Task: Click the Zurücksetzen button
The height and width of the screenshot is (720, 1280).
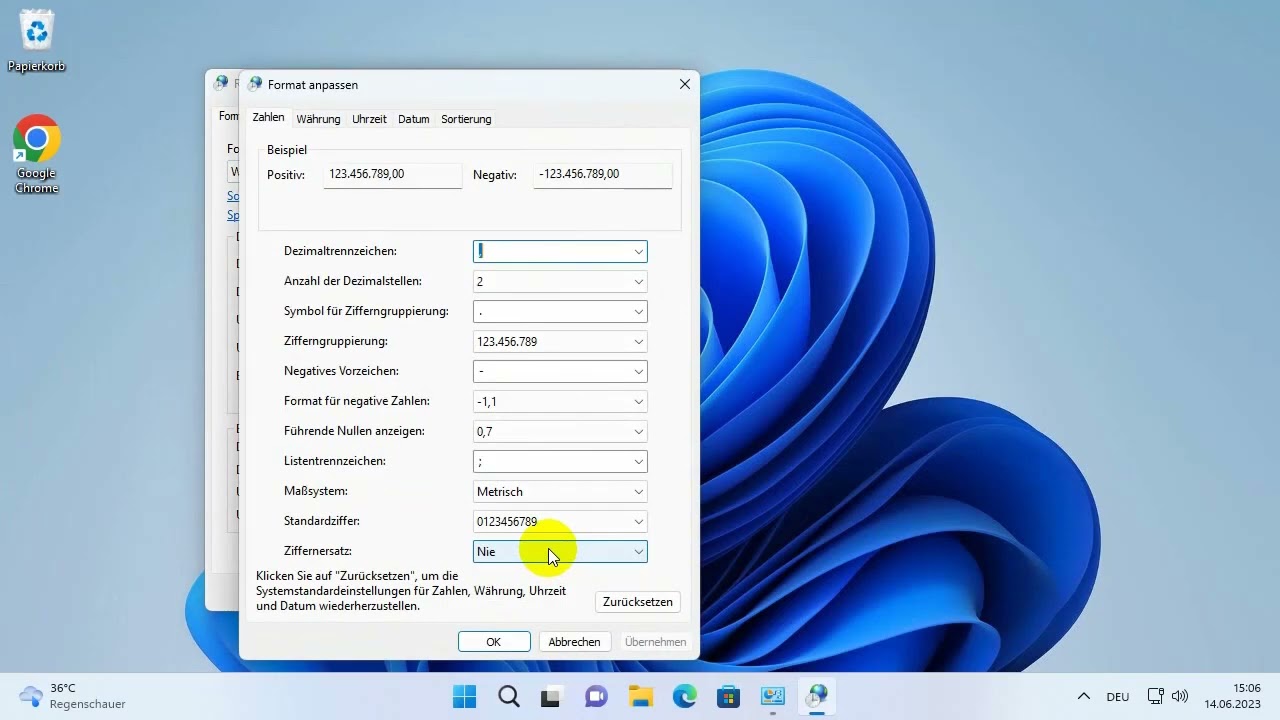Action: tap(638, 602)
